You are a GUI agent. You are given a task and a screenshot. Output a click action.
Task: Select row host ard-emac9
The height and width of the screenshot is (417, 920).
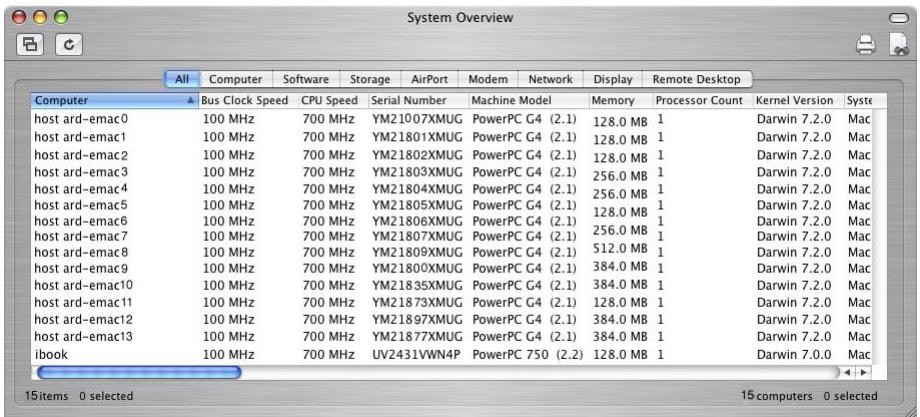tap(451, 269)
